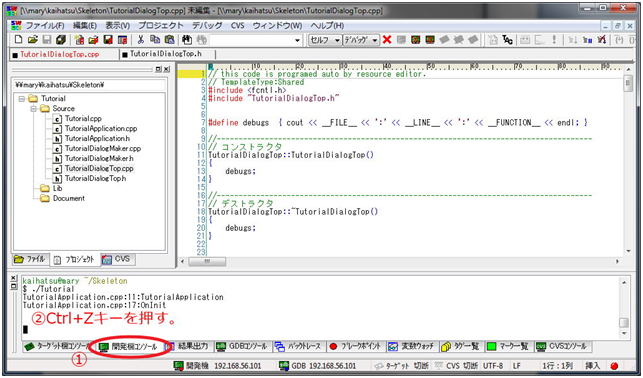Click the project path field ¥¥mary¥kaihatsu¥Skeleton¥

coord(89,85)
